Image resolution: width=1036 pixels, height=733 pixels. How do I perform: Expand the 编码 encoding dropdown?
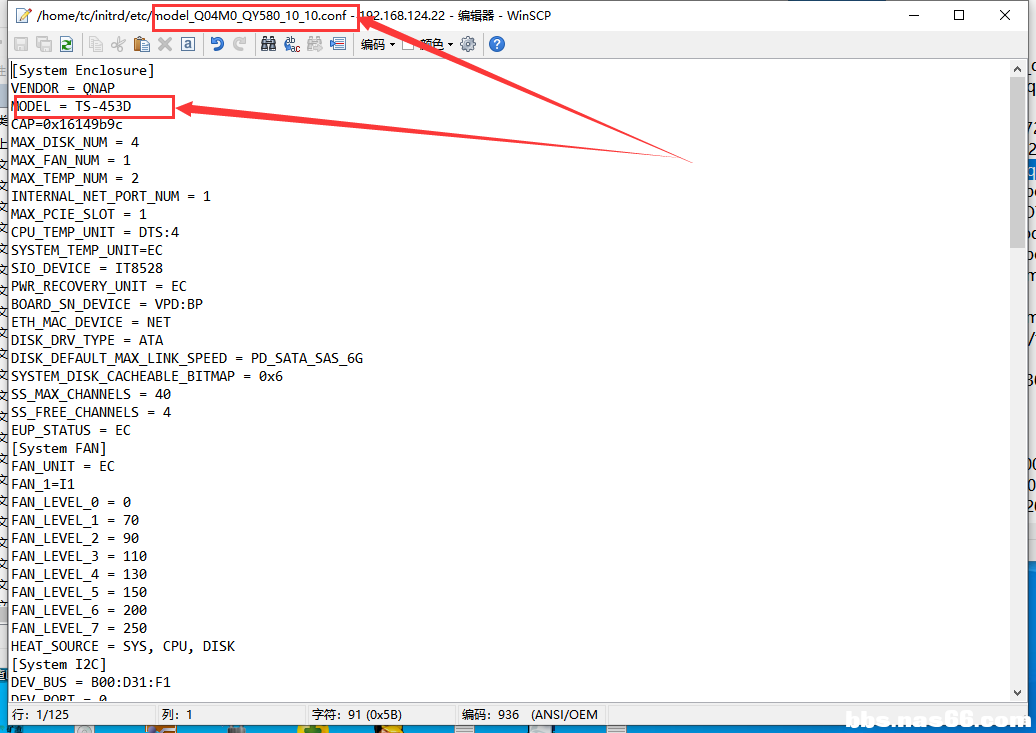coord(378,44)
